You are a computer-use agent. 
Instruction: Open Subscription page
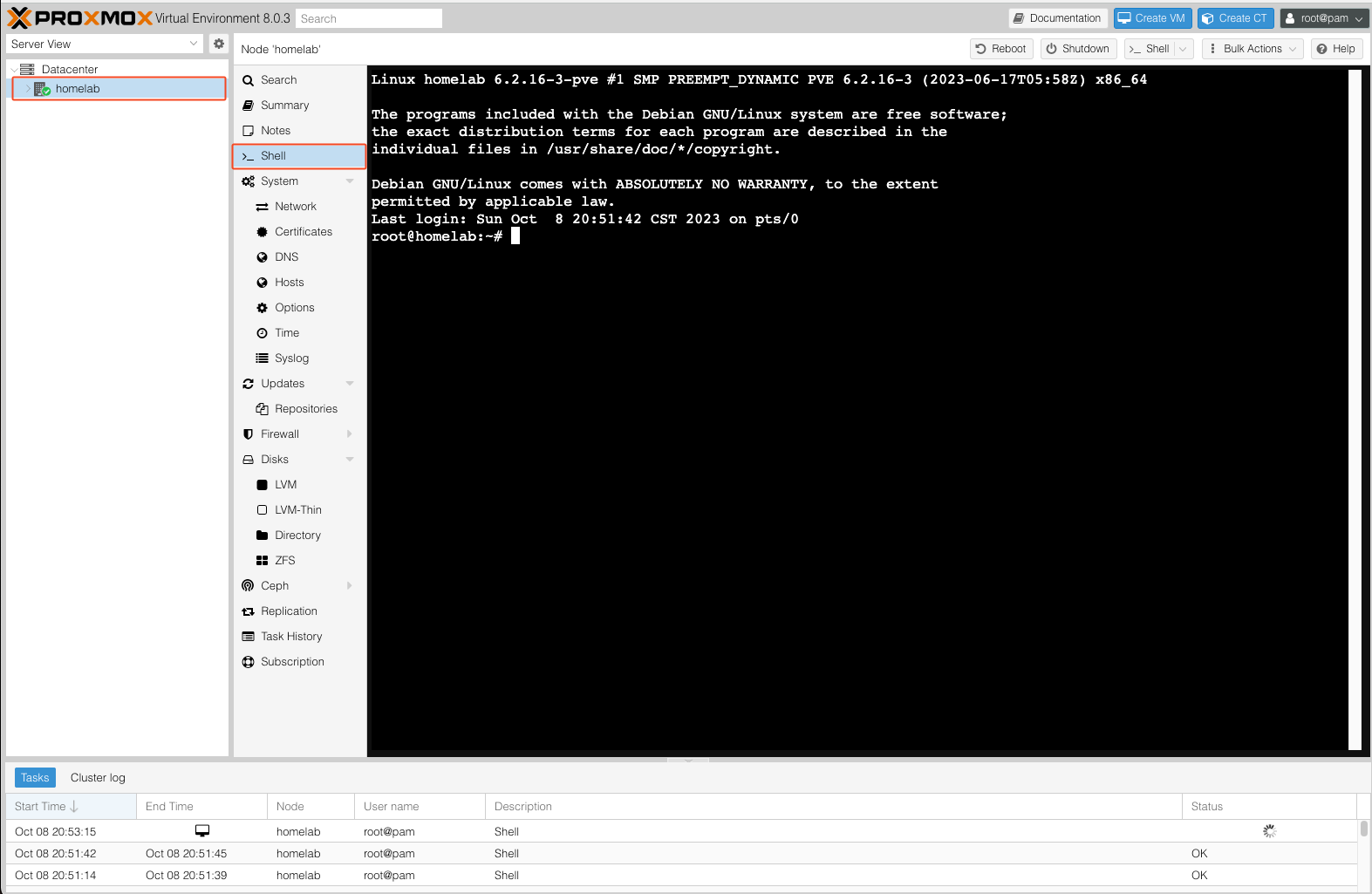pyautogui.click(x=299, y=661)
